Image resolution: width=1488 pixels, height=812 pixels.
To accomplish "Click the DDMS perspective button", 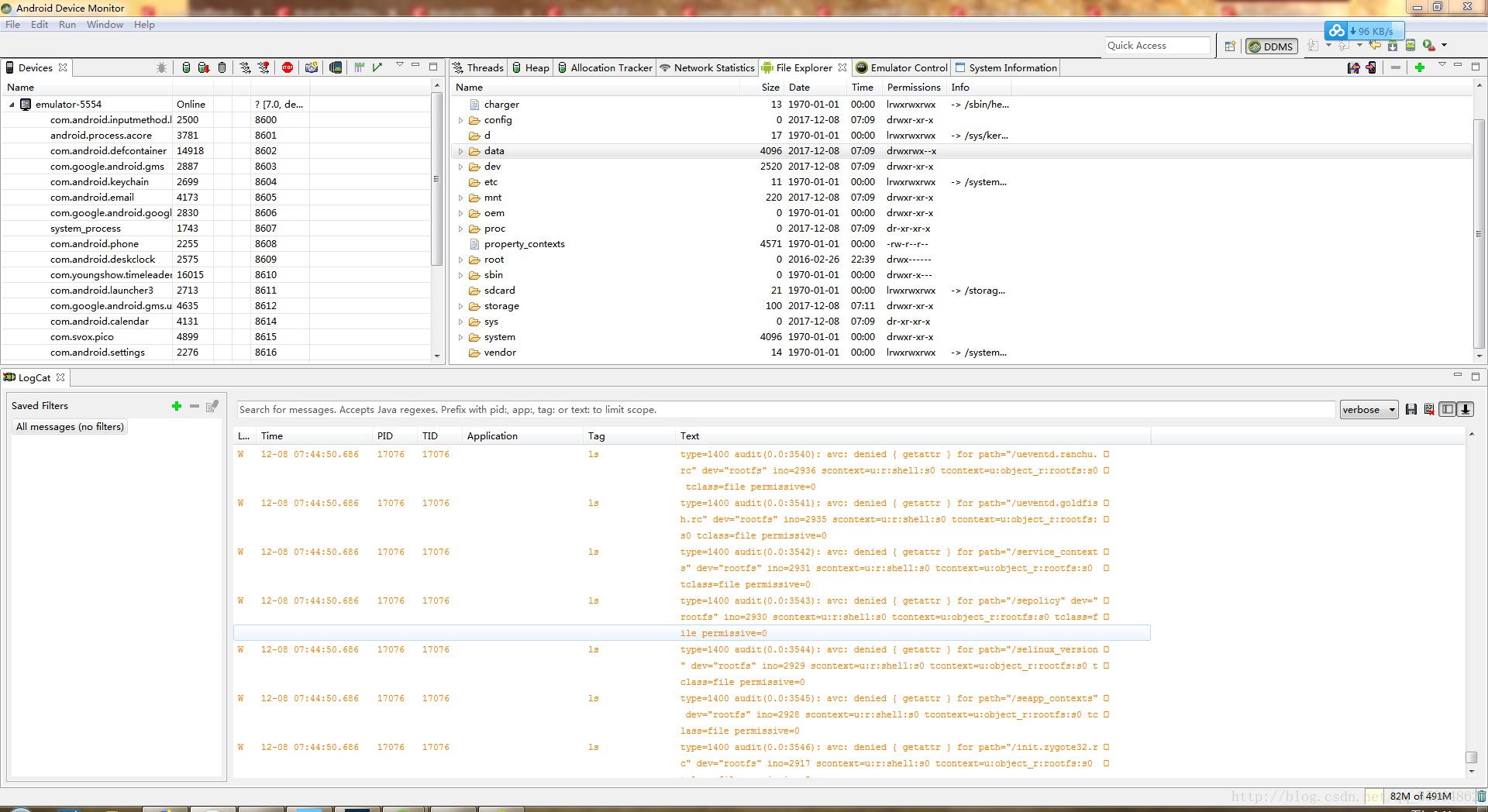I will point(1270,46).
